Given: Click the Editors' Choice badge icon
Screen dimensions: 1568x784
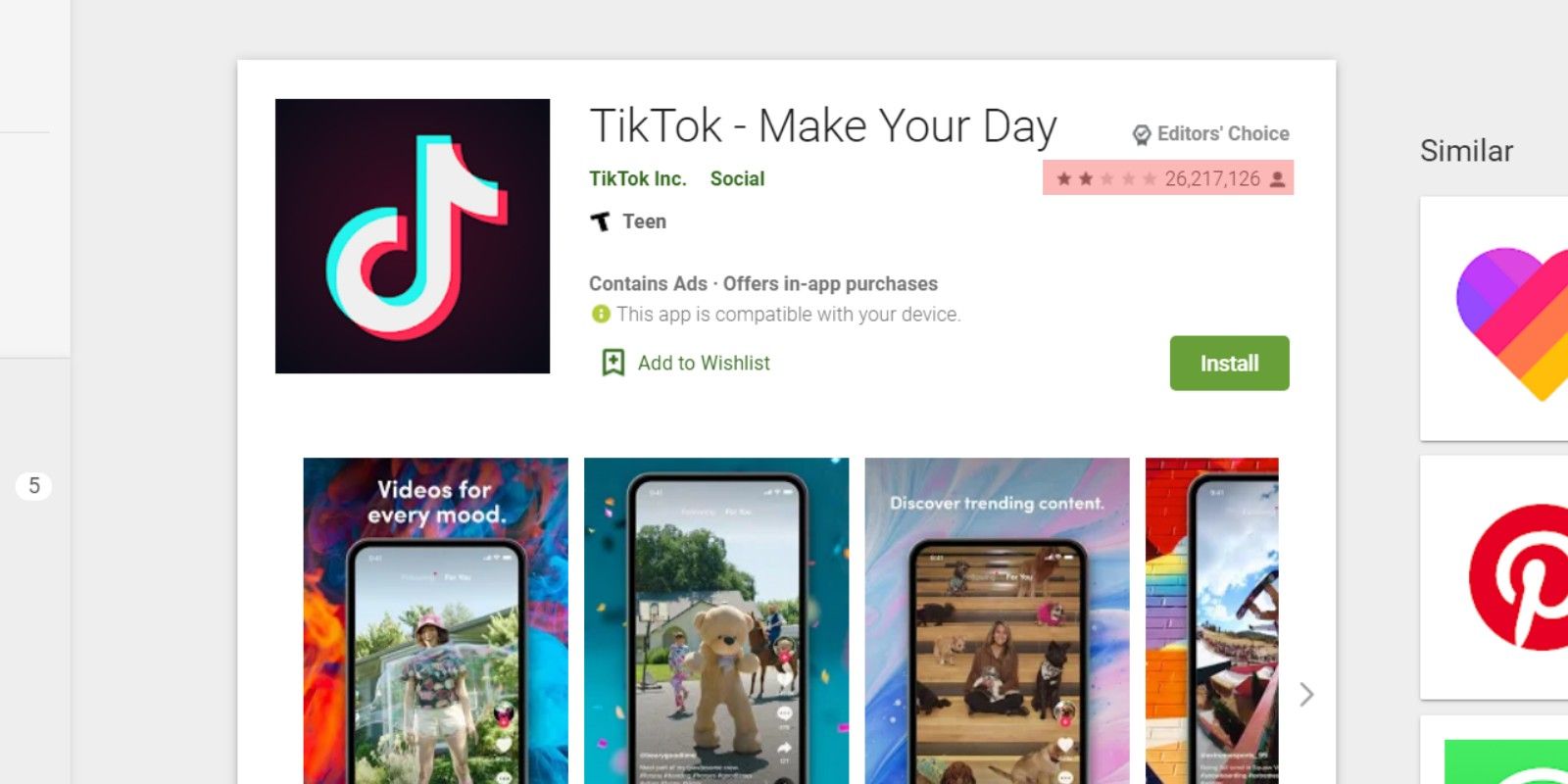Looking at the screenshot, I should click(1142, 135).
